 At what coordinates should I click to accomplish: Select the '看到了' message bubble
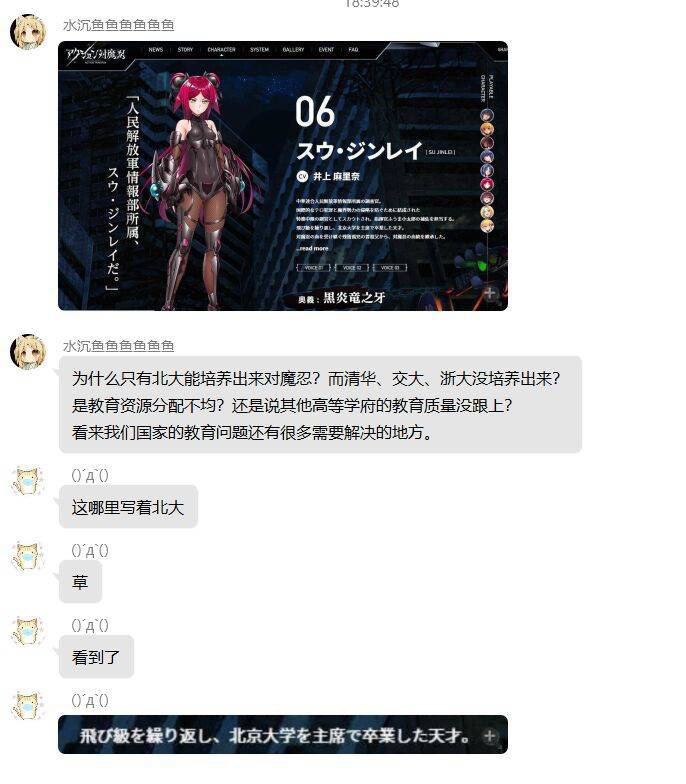96,657
